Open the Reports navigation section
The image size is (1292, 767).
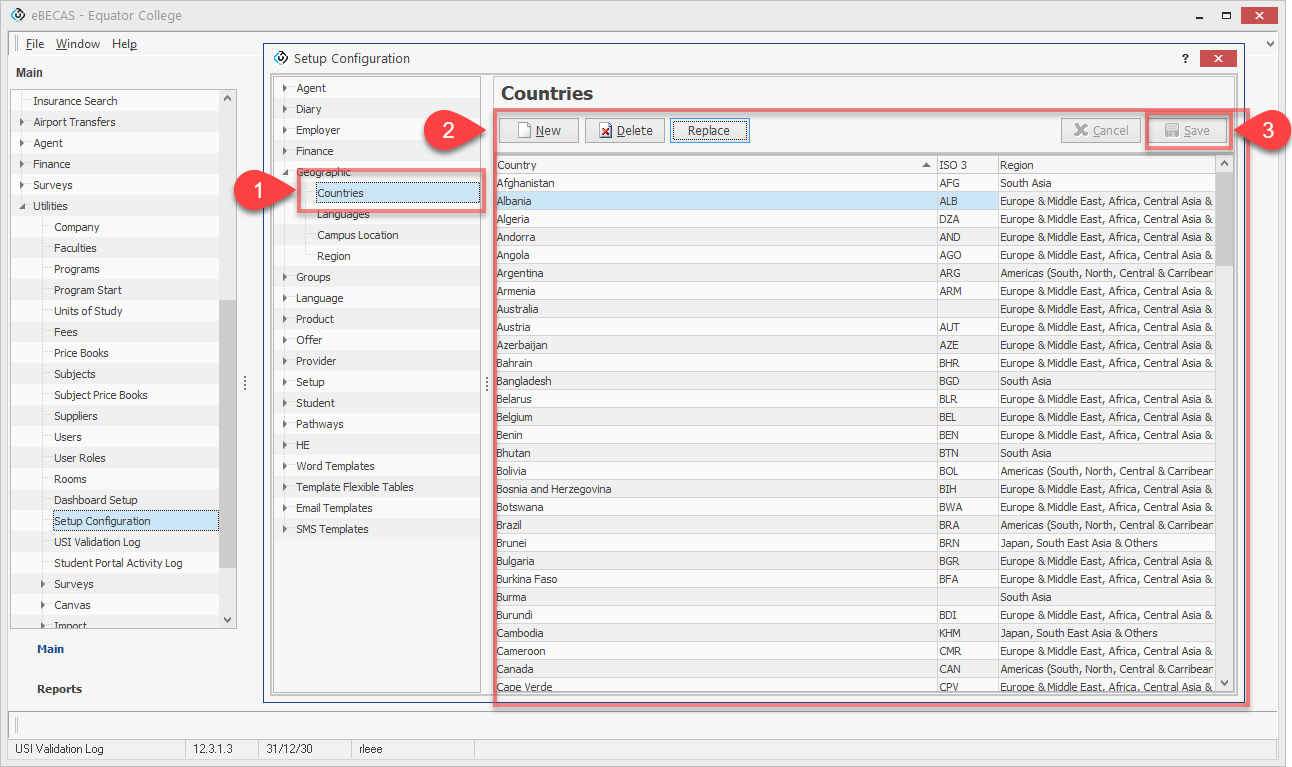(x=59, y=689)
